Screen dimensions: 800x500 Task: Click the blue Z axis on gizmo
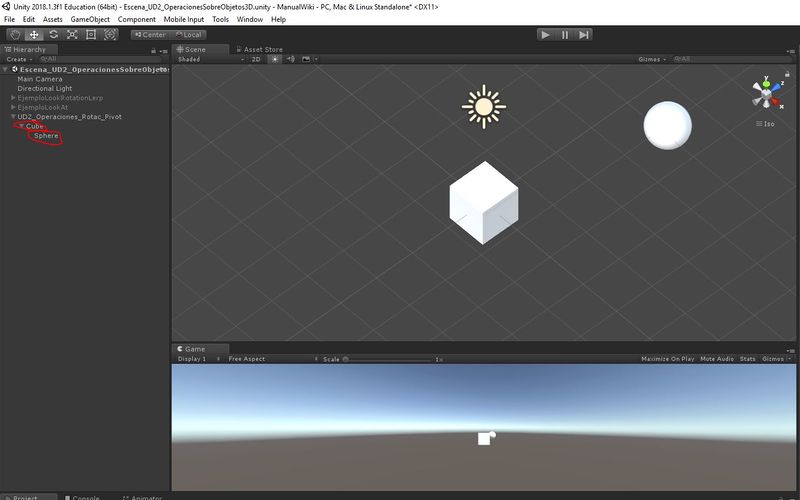(x=777, y=86)
